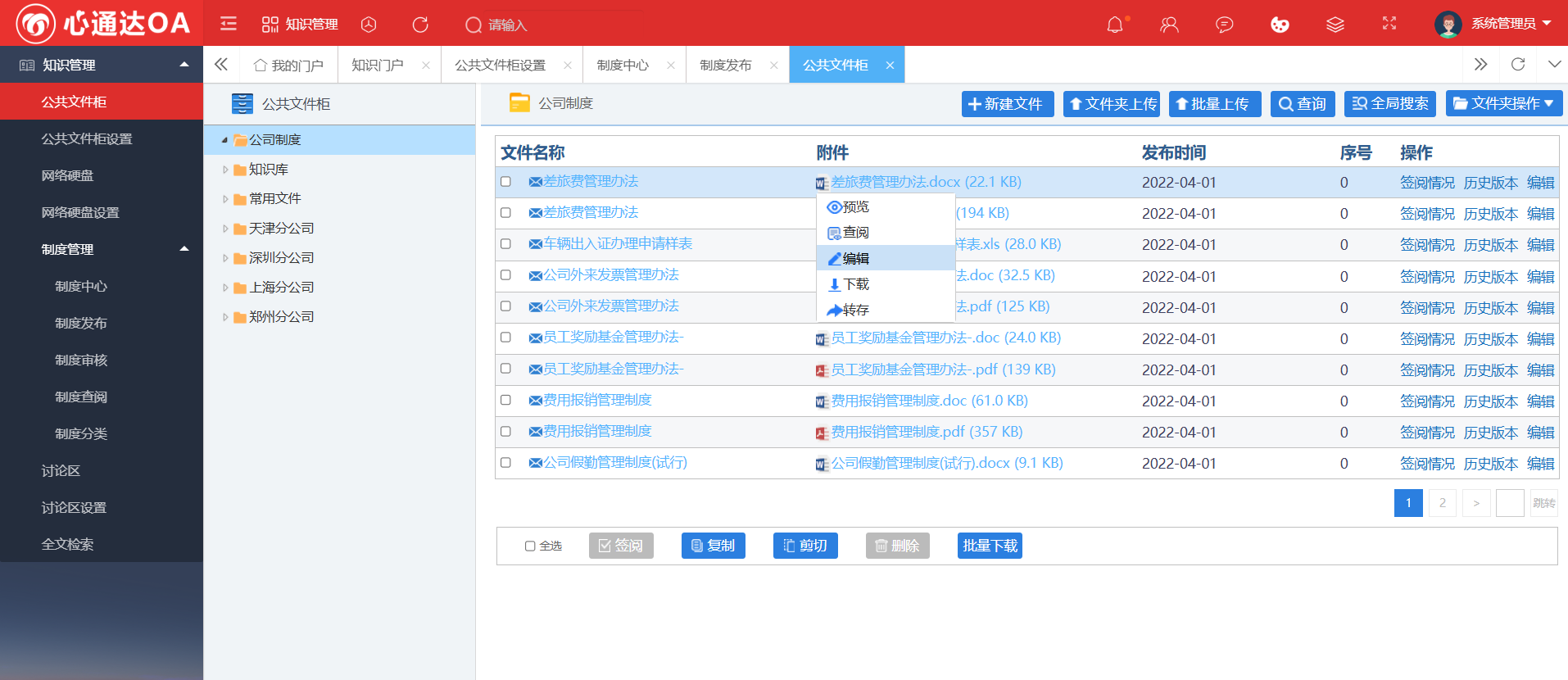Click the 新建文件 button
Viewport: 1568px width, 680px height.
[1007, 103]
